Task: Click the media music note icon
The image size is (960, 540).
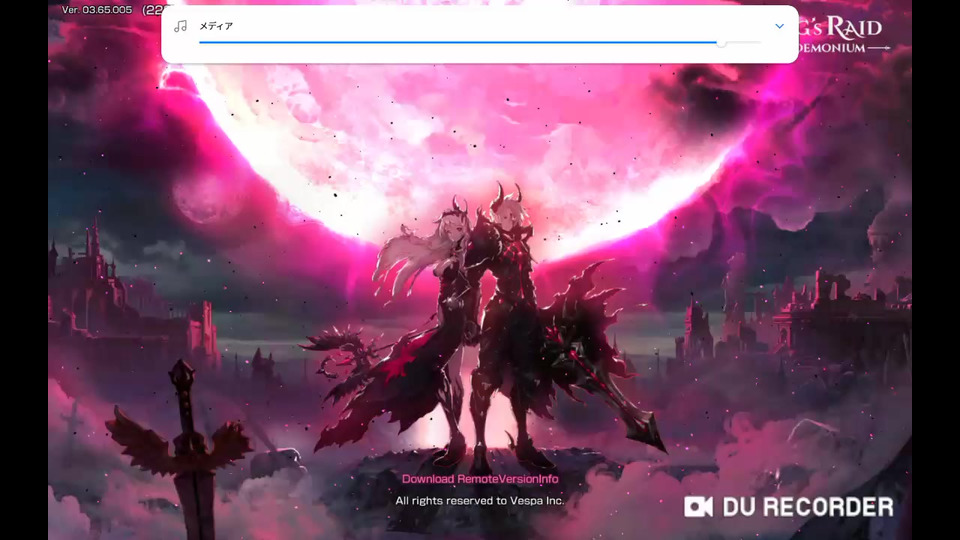Action: point(180,26)
